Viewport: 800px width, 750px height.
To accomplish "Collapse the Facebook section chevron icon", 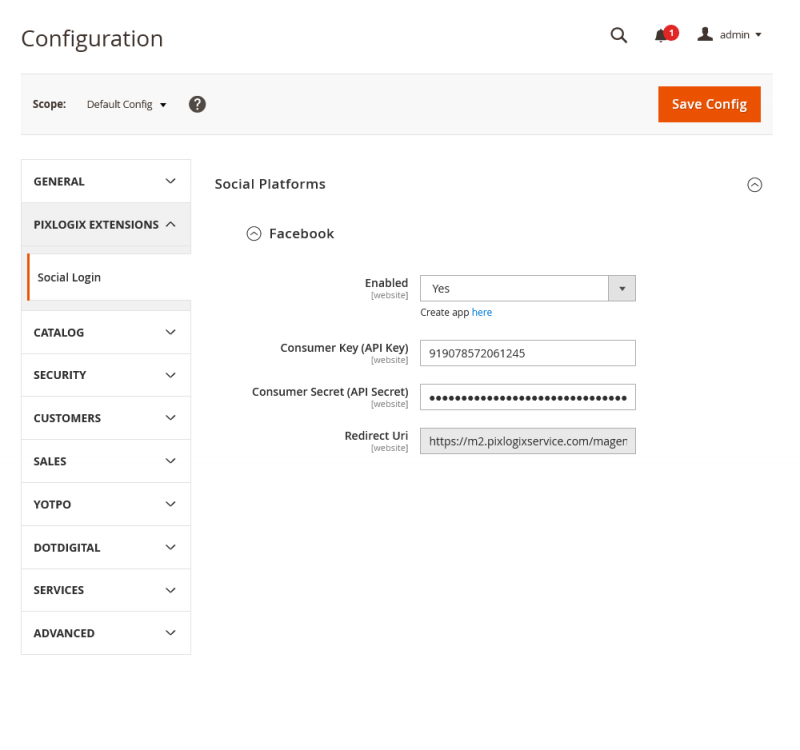I will pos(253,233).
